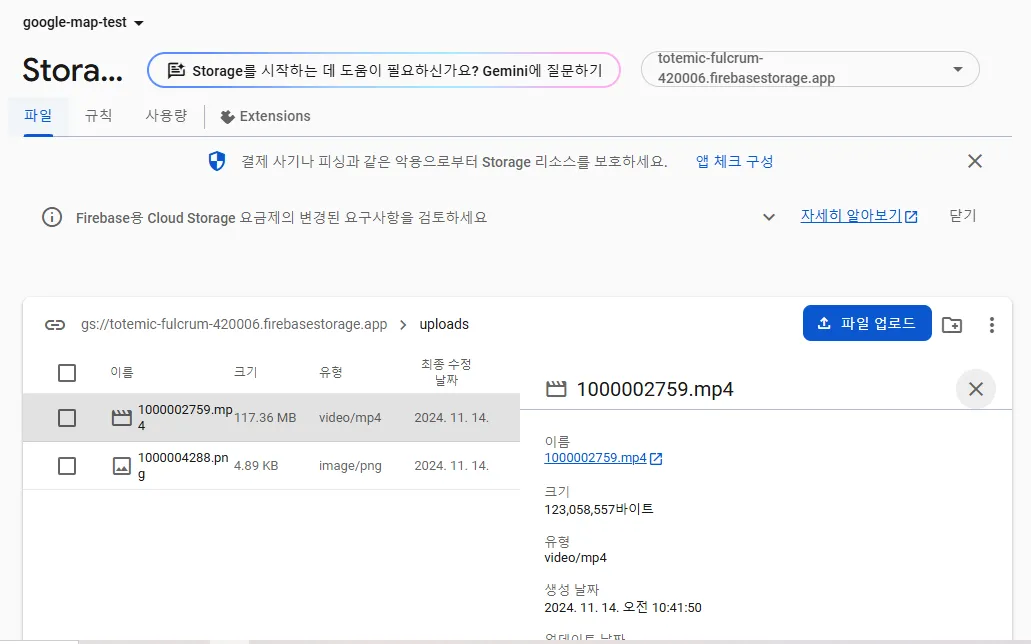Click the 123,058,557바이트 size value
The image size is (1031, 644).
tap(599, 509)
